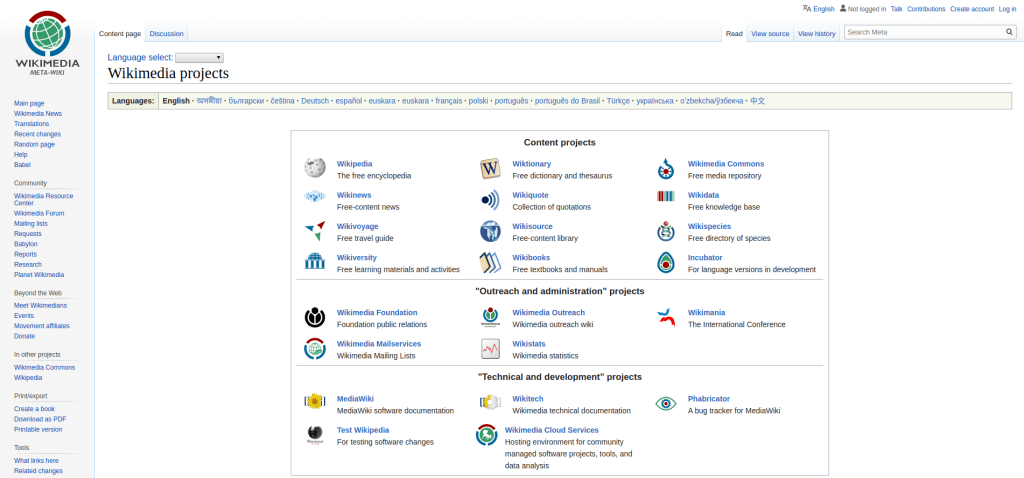This screenshot has height=478, width=1024.
Task: Click the Babel sidebar link
Action: tap(22, 165)
